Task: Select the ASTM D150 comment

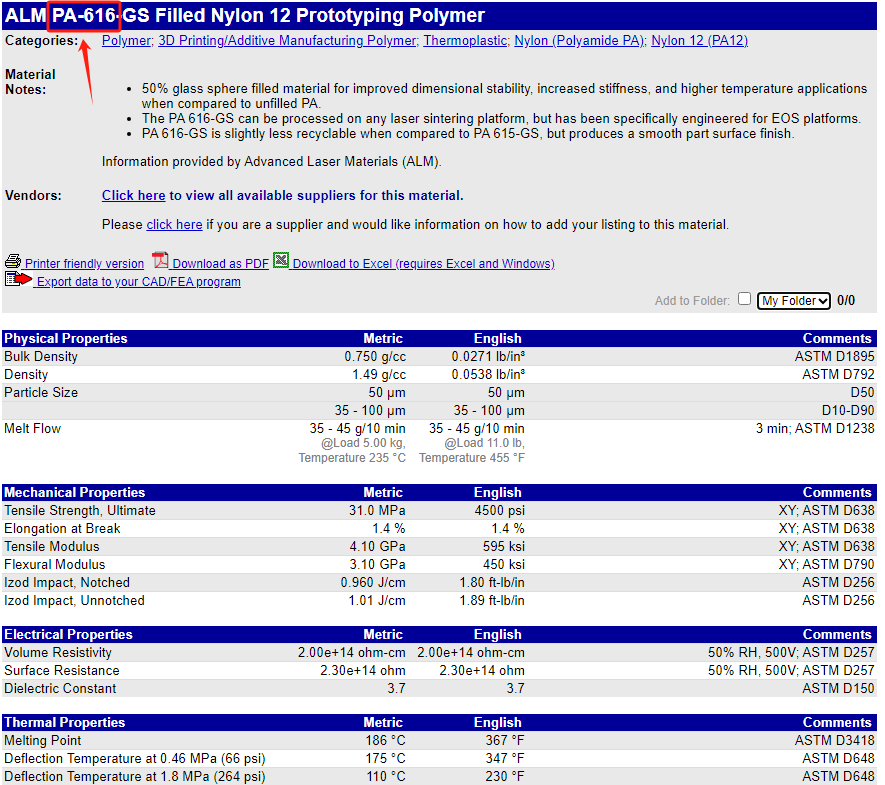Action: 838,689
